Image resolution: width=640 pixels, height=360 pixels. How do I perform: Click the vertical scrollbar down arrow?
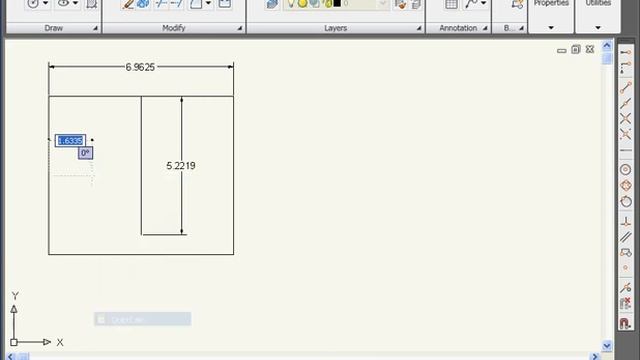click(x=607, y=346)
